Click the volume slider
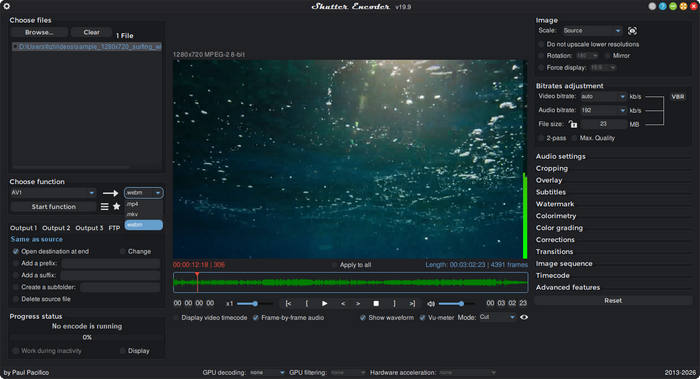Viewport: 700px width, 379px height. [456, 304]
